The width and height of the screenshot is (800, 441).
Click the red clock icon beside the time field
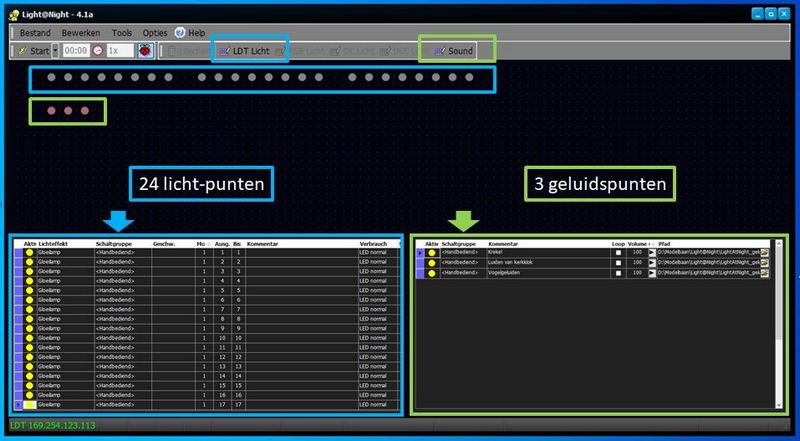97,51
